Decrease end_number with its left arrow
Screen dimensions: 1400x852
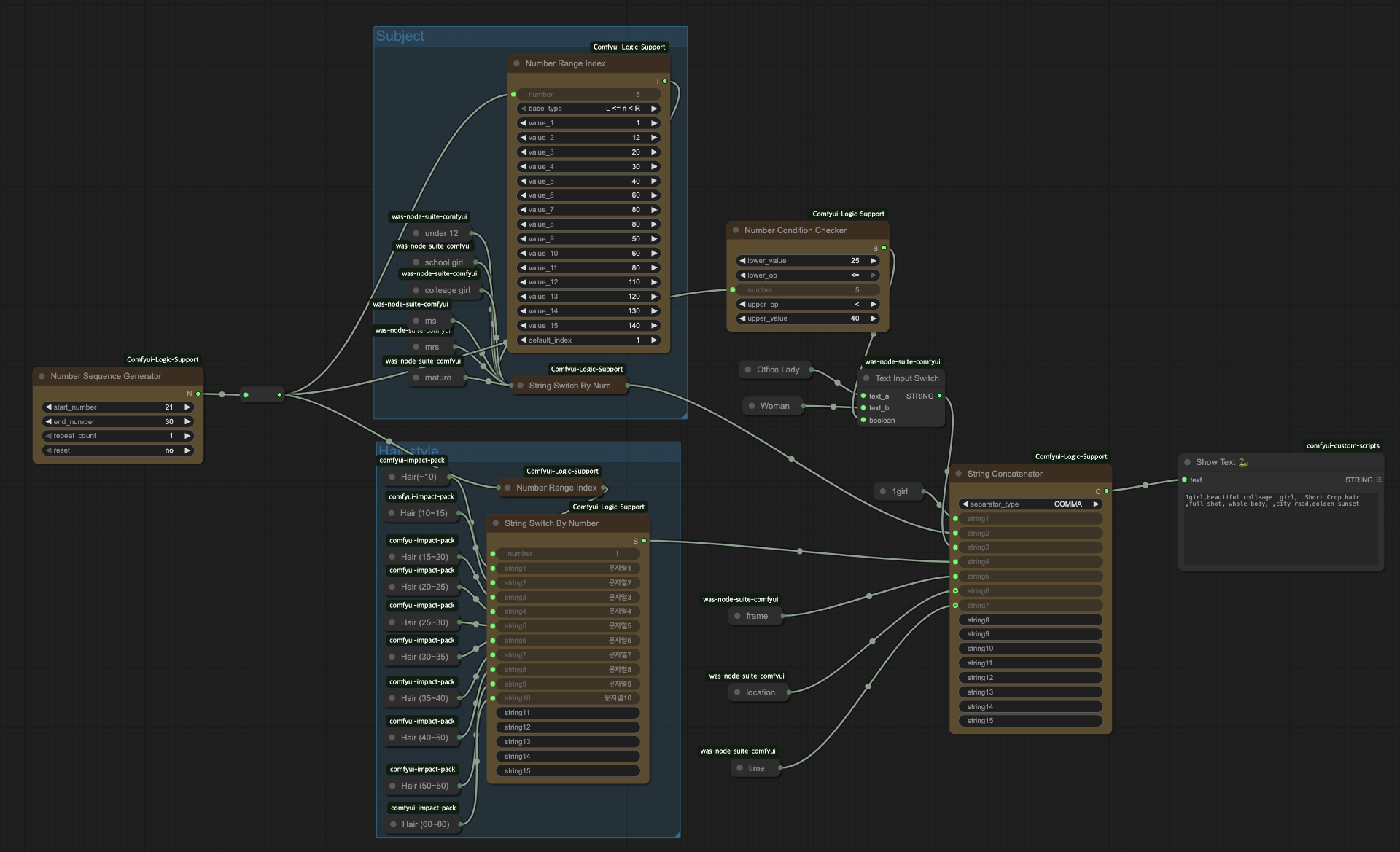48,422
